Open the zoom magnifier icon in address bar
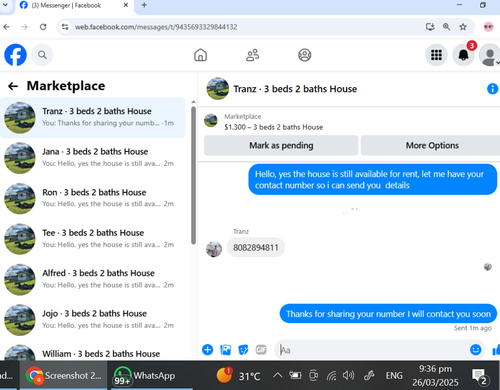 point(446,27)
